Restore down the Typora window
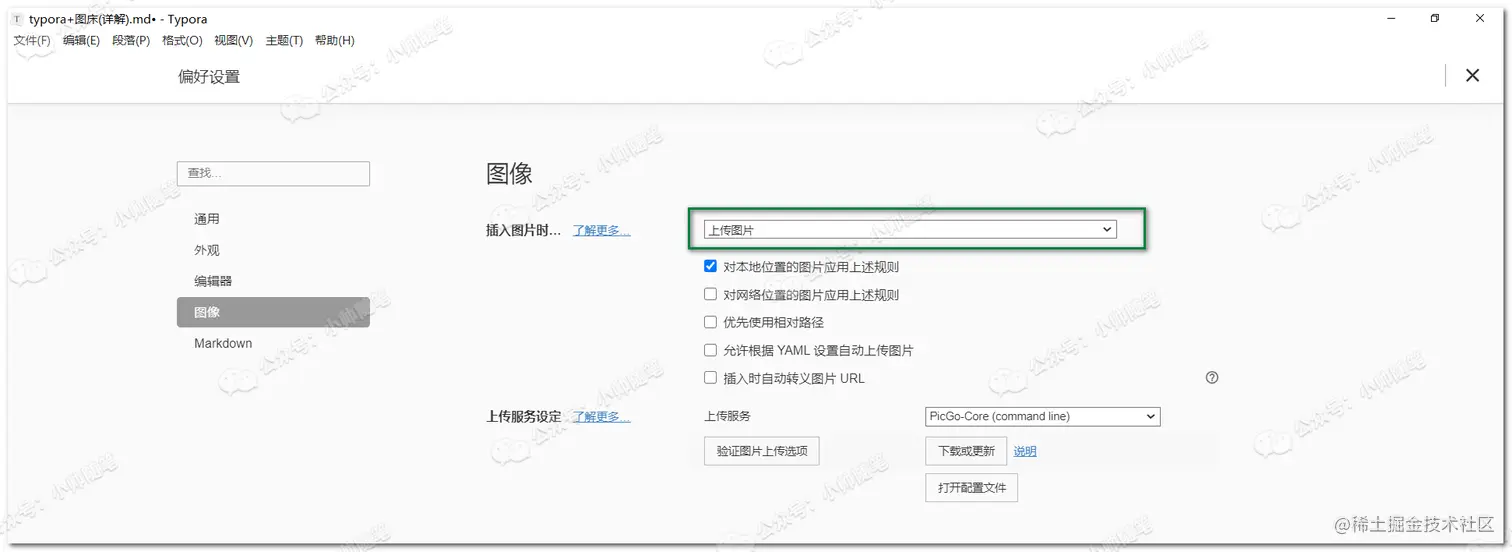1512x552 pixels. pos(1434,18)
